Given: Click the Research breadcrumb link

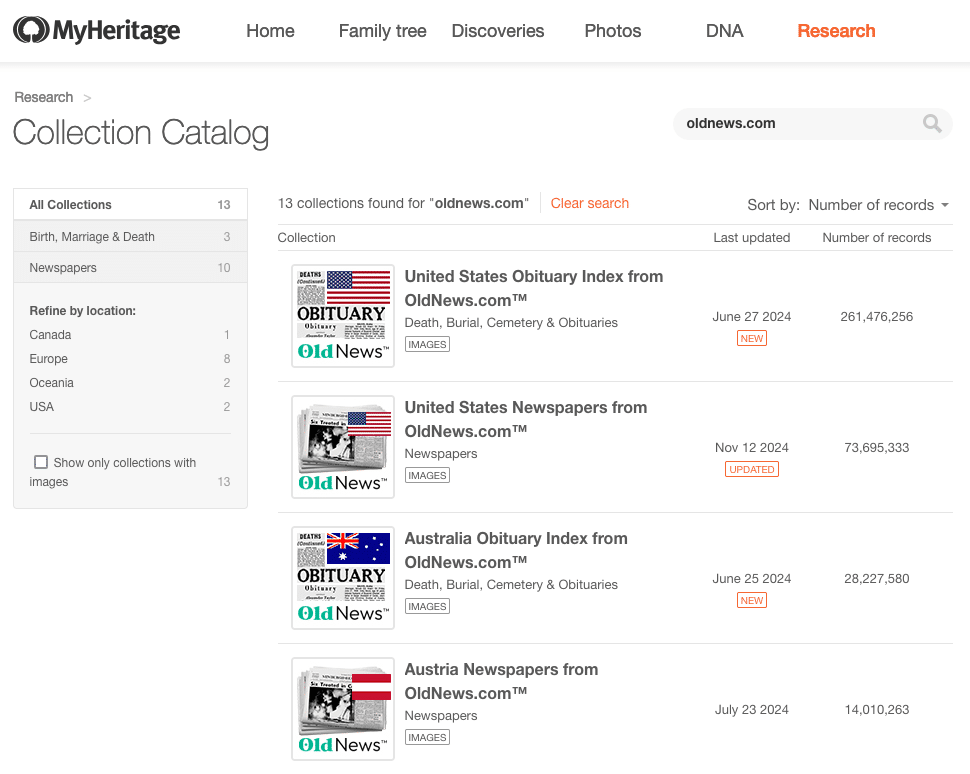Looking at the screenshot, I should click(44, 97).
